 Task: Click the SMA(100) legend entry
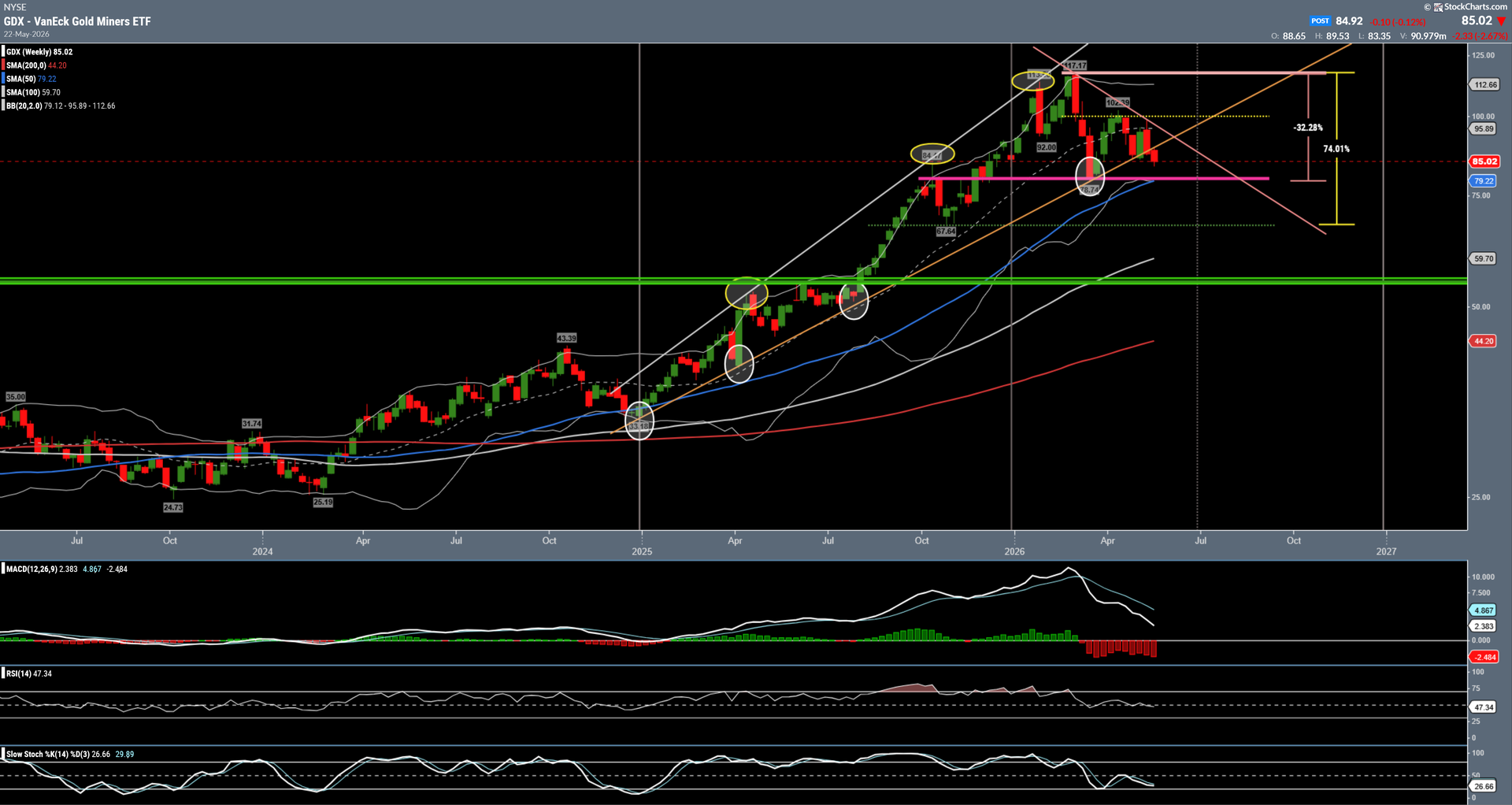click(x=34, y=92)
